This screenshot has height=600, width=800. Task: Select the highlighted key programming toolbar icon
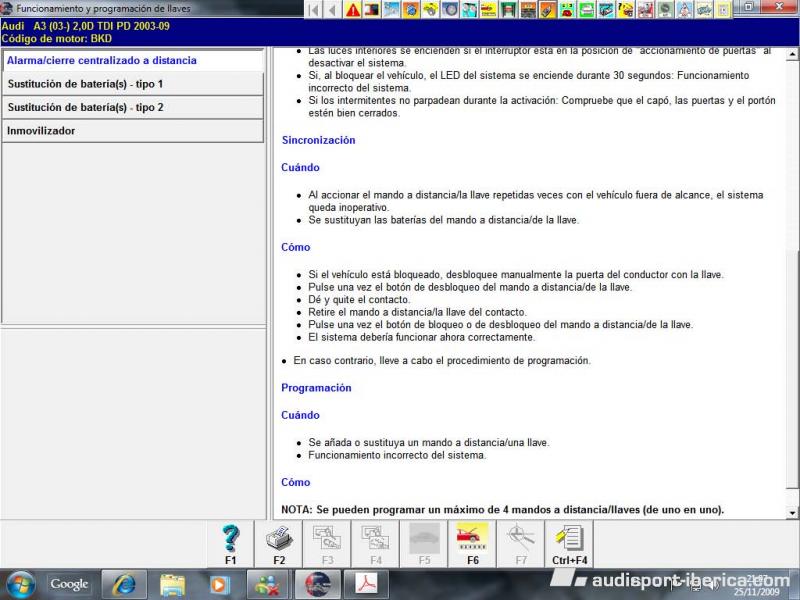click(x=547, y=9)
